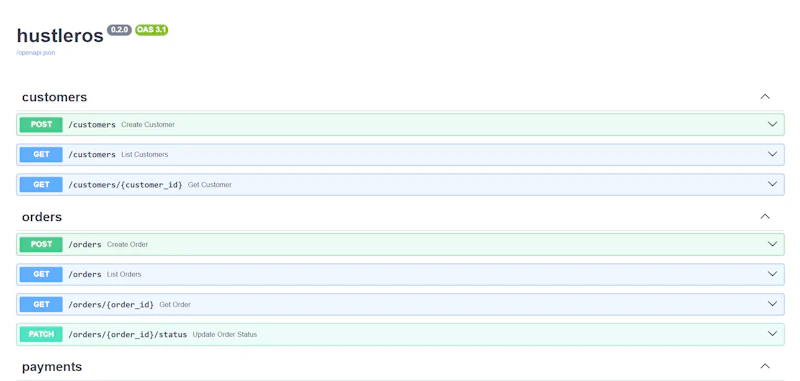This screenshot has height=381, width=800.
Task: Click GET badge for List Customers
Action: click(41, 155)
